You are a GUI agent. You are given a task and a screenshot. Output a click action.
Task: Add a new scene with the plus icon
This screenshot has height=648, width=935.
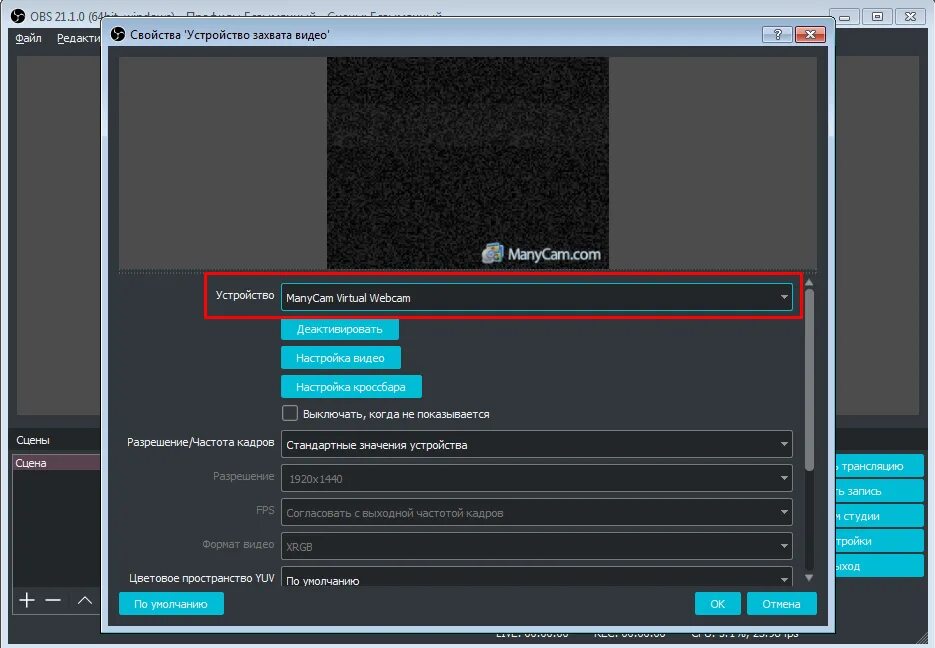coord(27,600)
